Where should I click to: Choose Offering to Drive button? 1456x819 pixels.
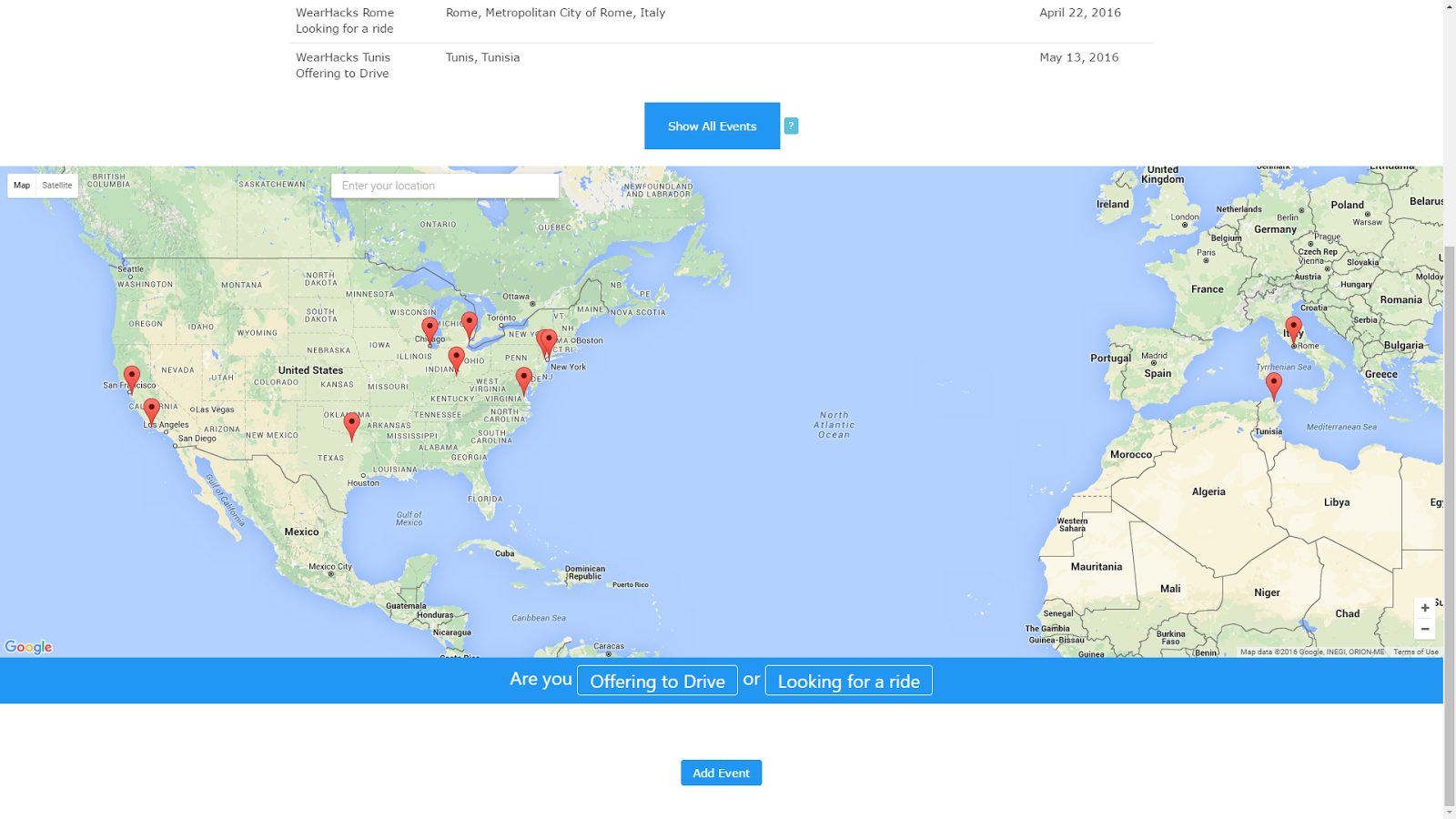click(x=657, y=681)
